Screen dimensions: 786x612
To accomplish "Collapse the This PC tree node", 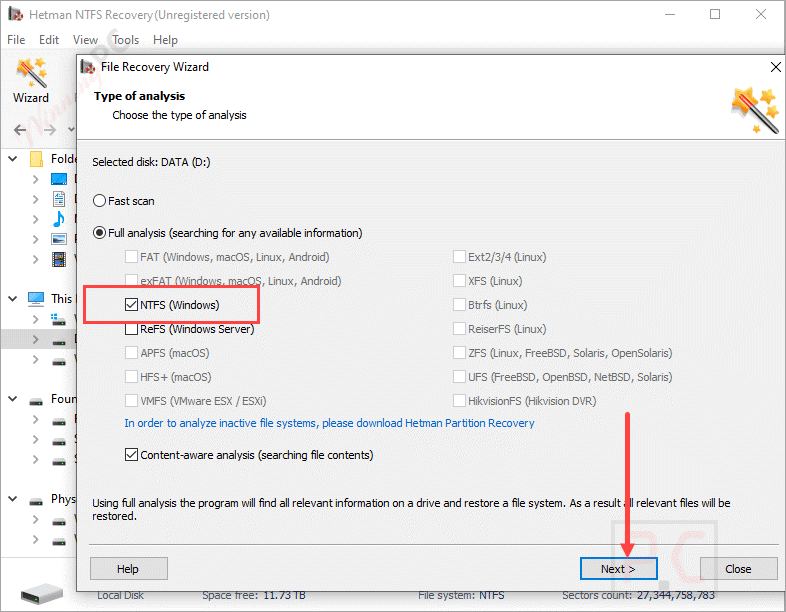I will point(13,299).
